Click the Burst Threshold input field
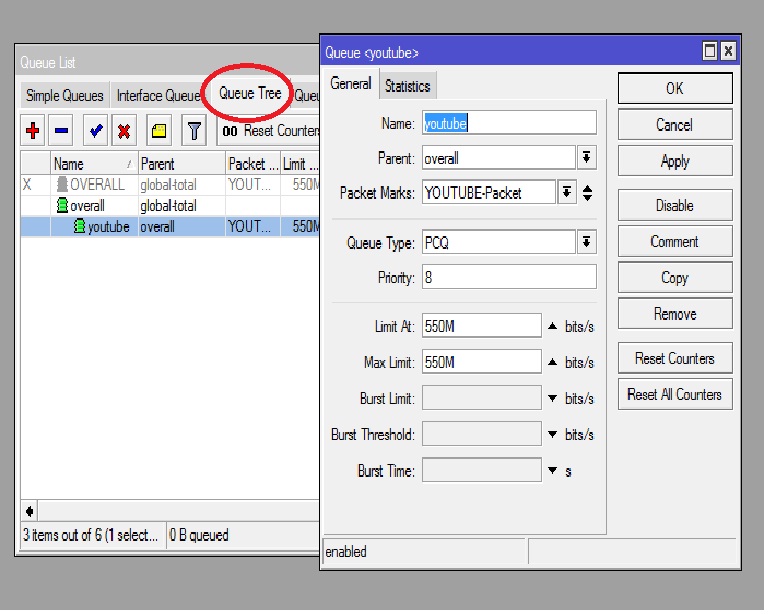 tap(482, 434)
